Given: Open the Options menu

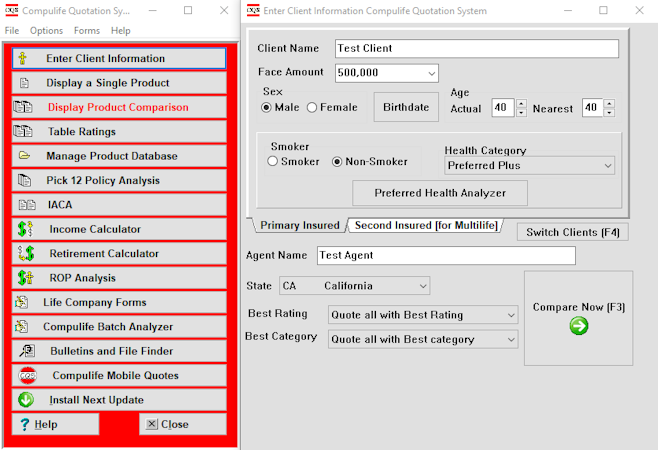Looking at the screenshot, I should point(46,31).
